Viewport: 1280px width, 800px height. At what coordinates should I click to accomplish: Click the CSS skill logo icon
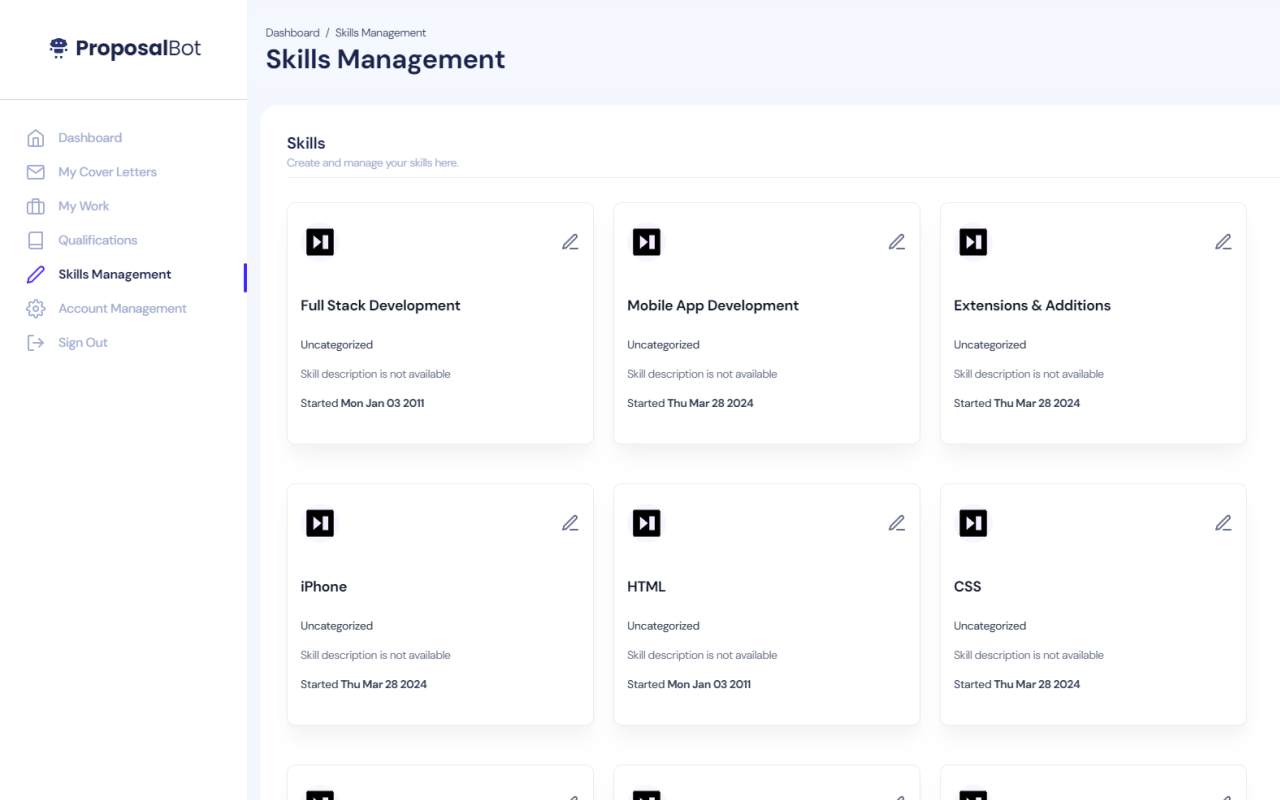click(973, 523)
